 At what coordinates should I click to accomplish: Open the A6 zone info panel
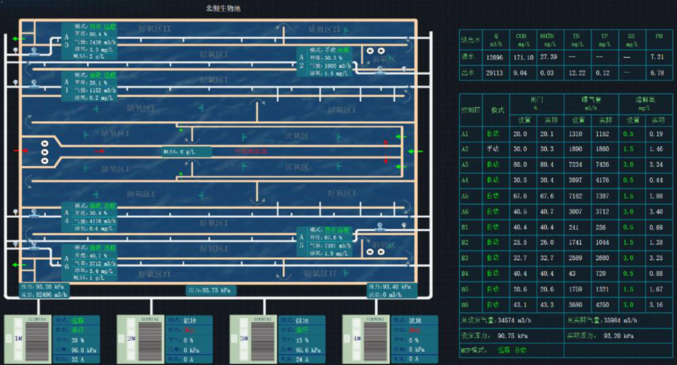coord(89,263)
